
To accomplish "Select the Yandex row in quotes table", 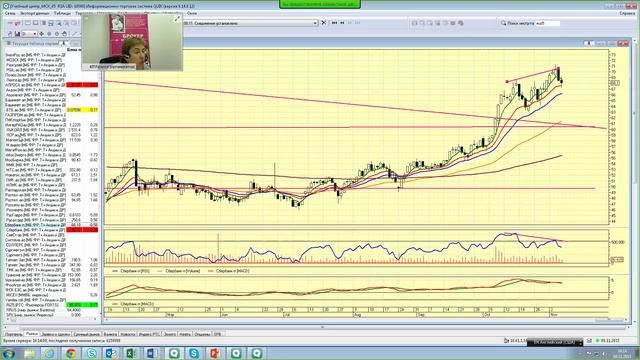I will 52,300.
